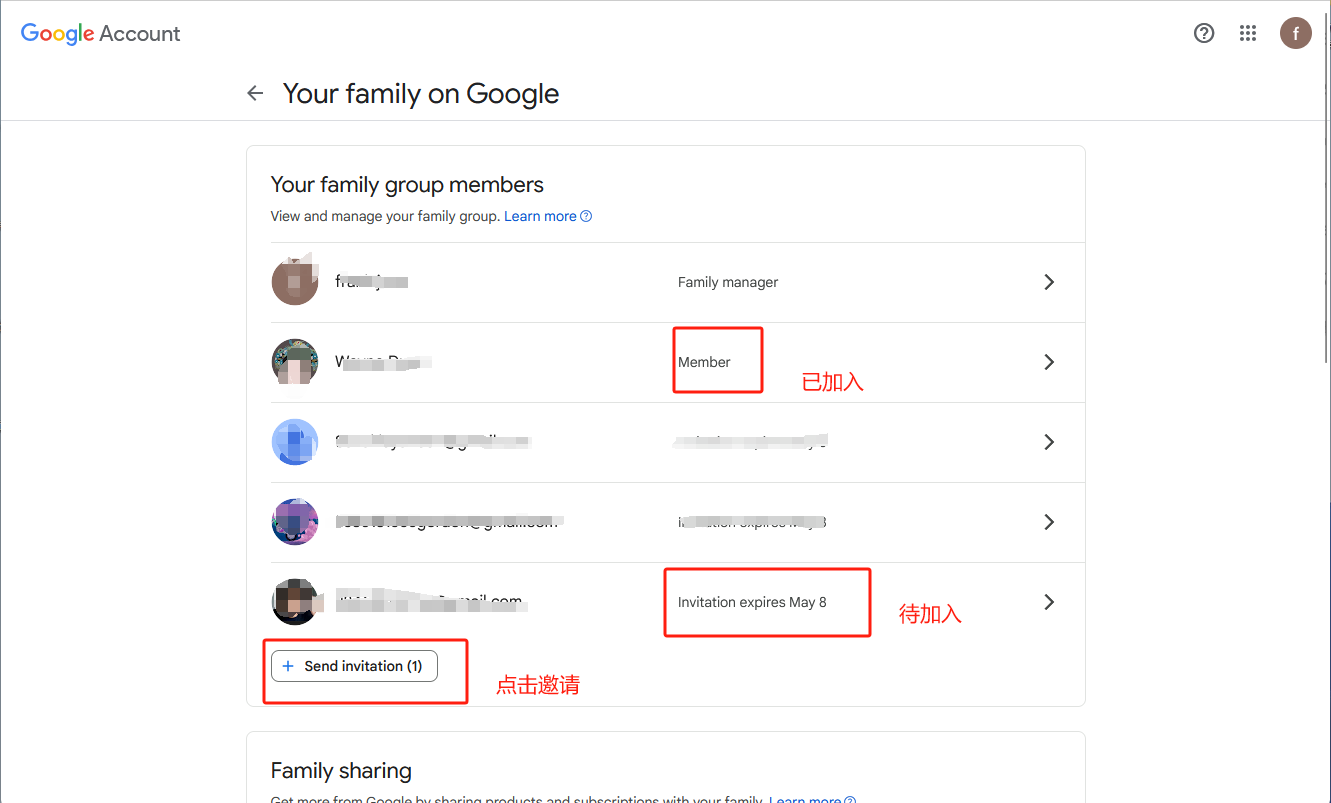Click the profile picture beside Member row

click(295, 362)
